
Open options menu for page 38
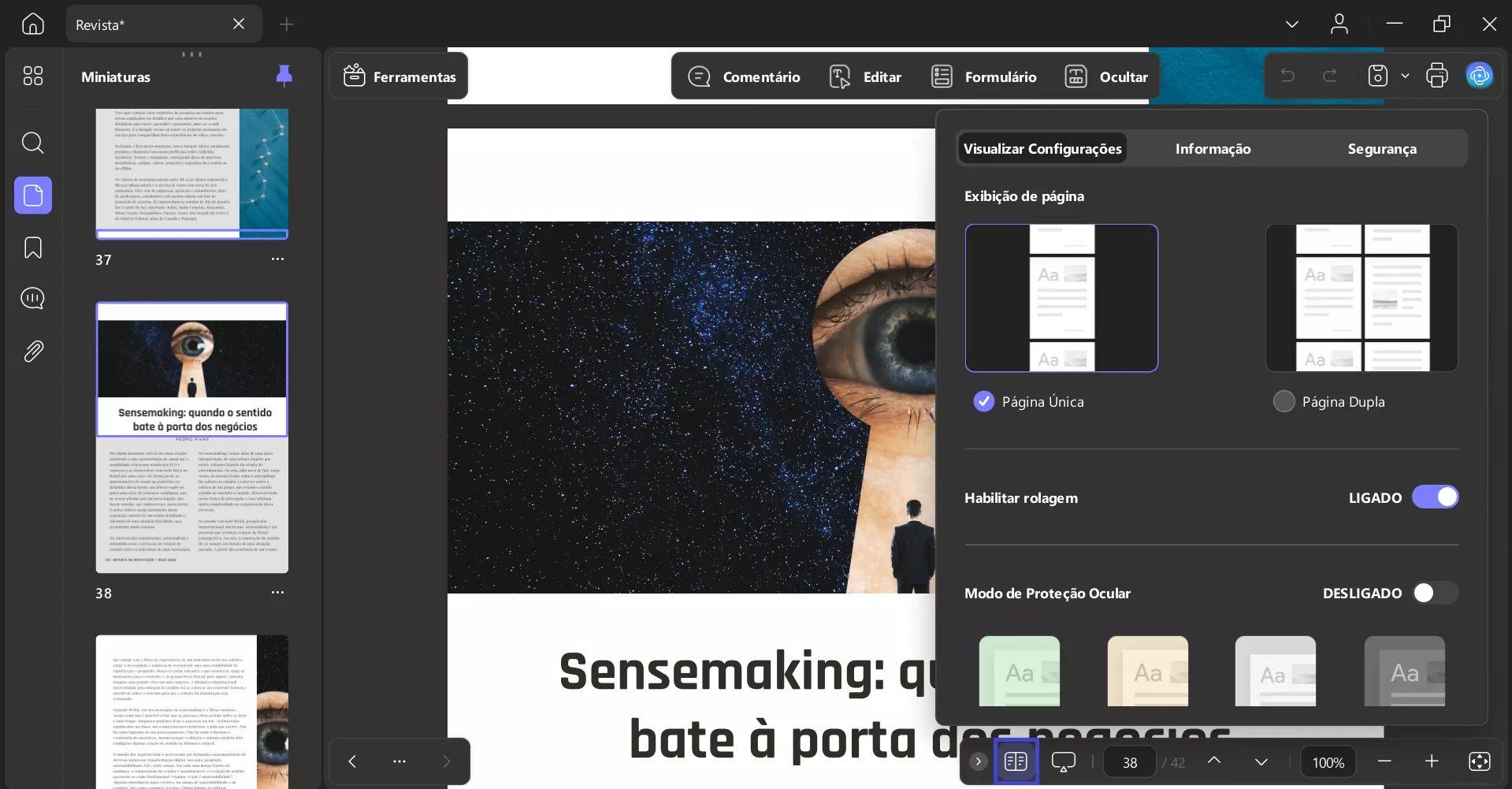point(277,592)
